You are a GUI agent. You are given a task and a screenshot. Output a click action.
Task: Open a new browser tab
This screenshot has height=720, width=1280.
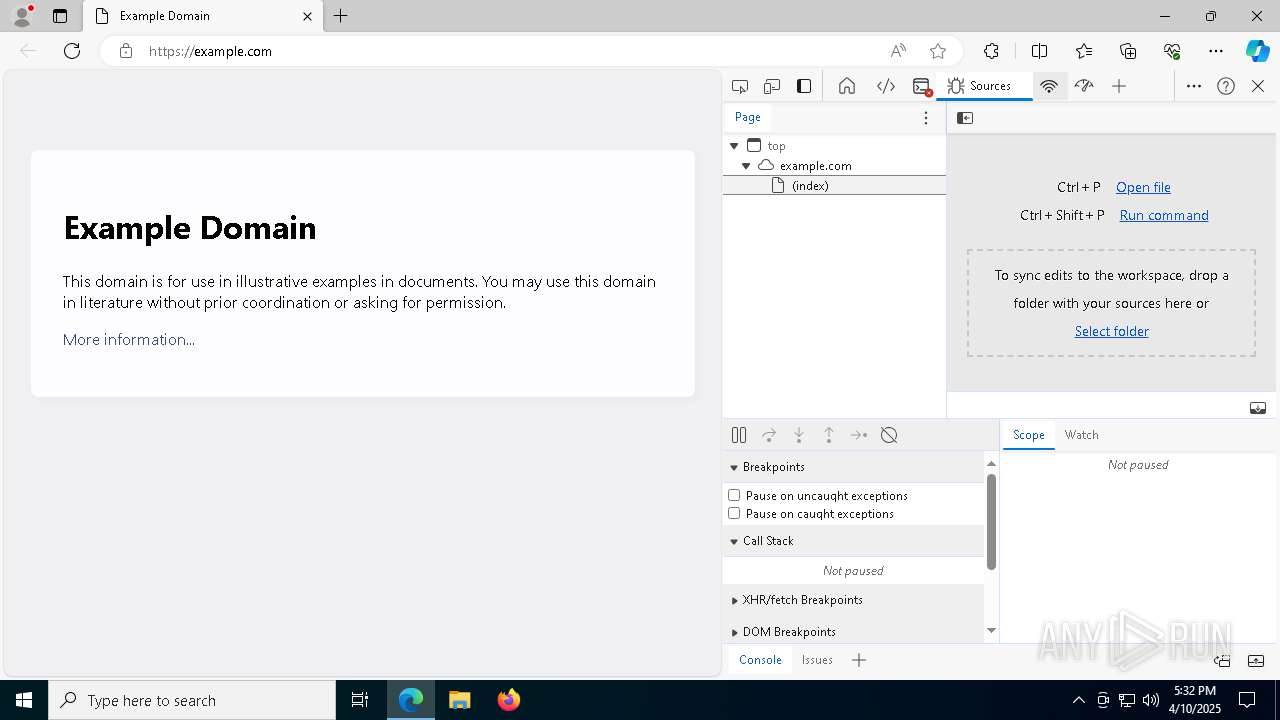pos(341,16)
